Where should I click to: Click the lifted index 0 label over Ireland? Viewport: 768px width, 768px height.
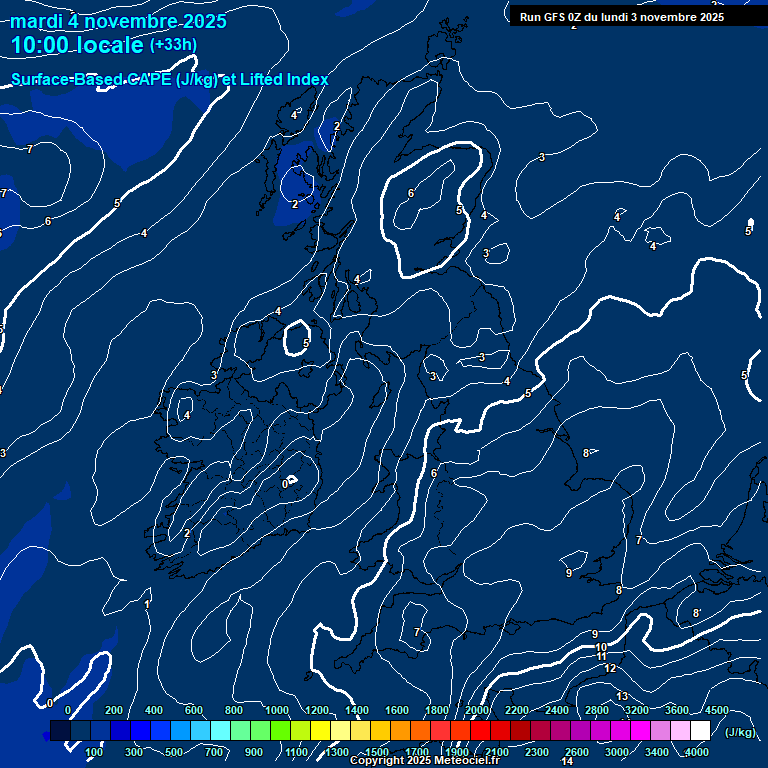click(x=285, y=484)
